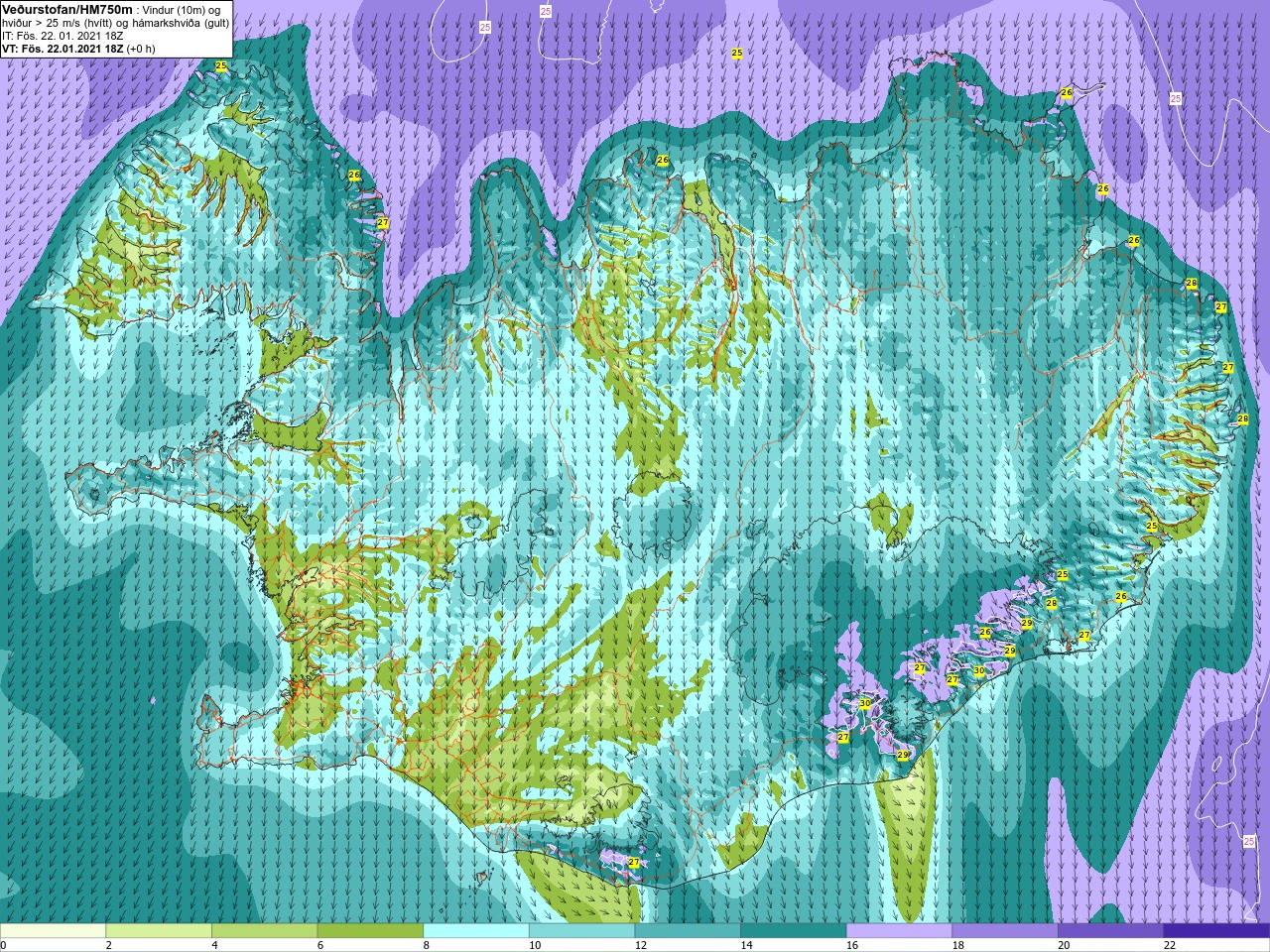This screenshot has height=952, width=1270.
Task: Click the legend tick label '6'
Action: click(x=320, y=945)
